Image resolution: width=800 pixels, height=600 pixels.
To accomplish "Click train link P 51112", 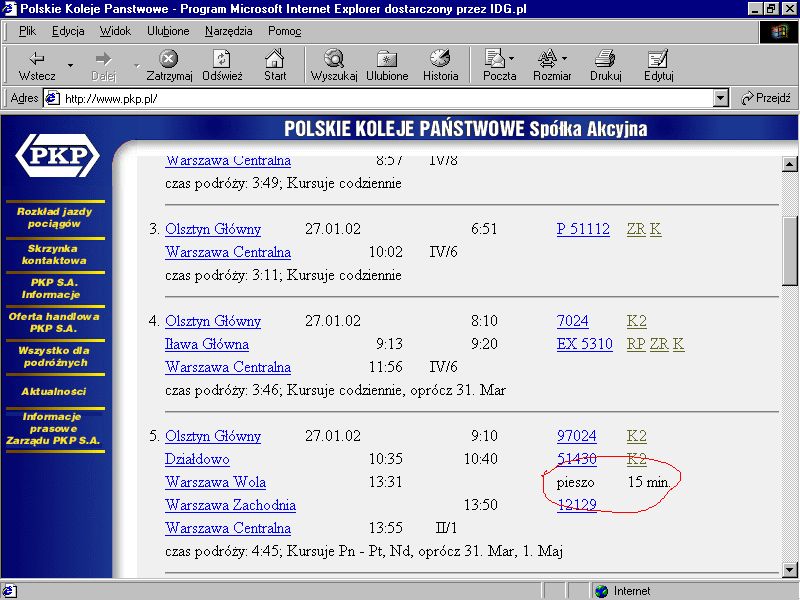I will click(x=583, y=229).
